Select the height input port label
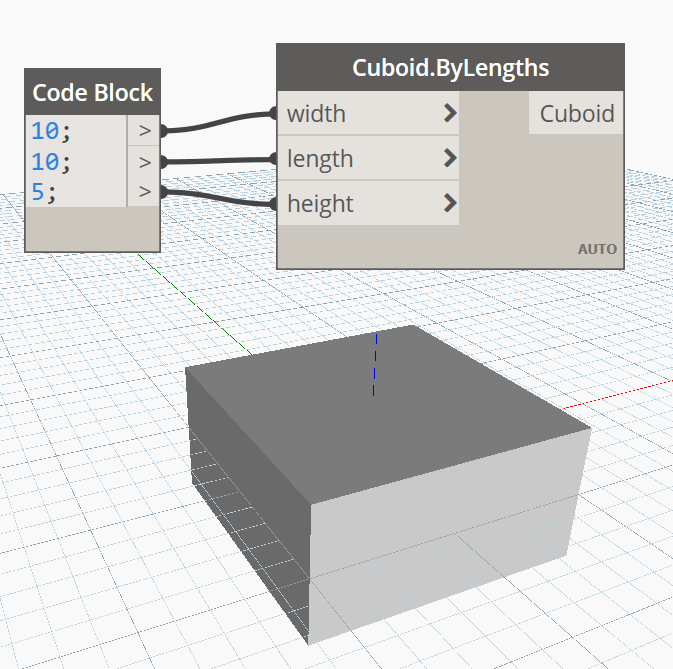 click(320, 204)
